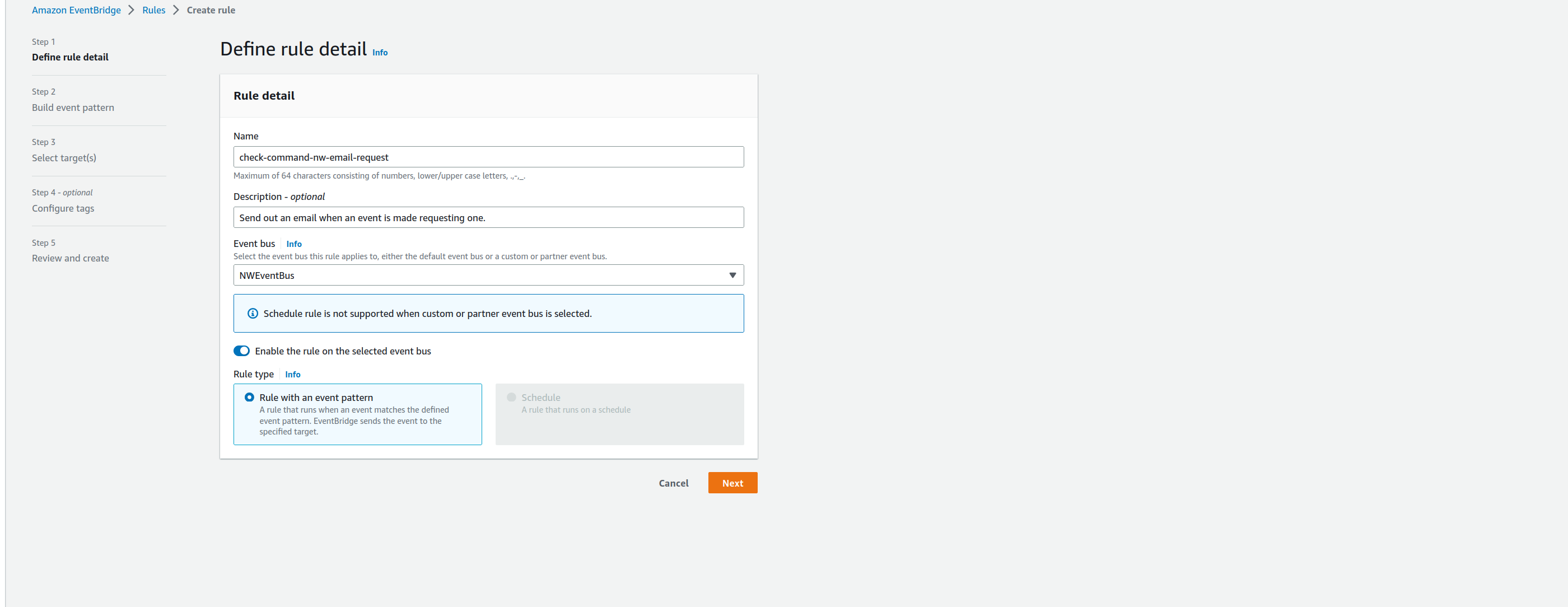Click the Cancel button
The image size is (1568, 607).
pos(673,483)
